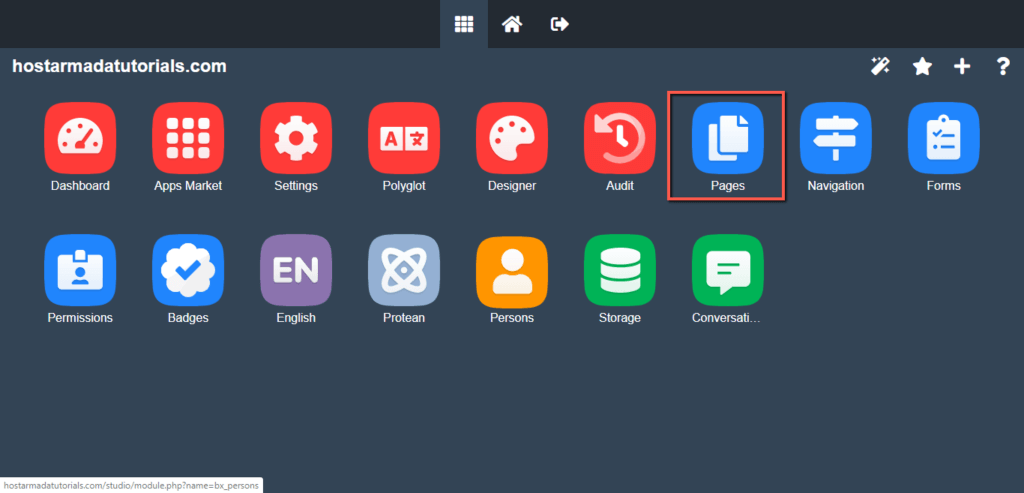Go to the home icon in the top bar
1024x493 pixels.
pos(511,24)
